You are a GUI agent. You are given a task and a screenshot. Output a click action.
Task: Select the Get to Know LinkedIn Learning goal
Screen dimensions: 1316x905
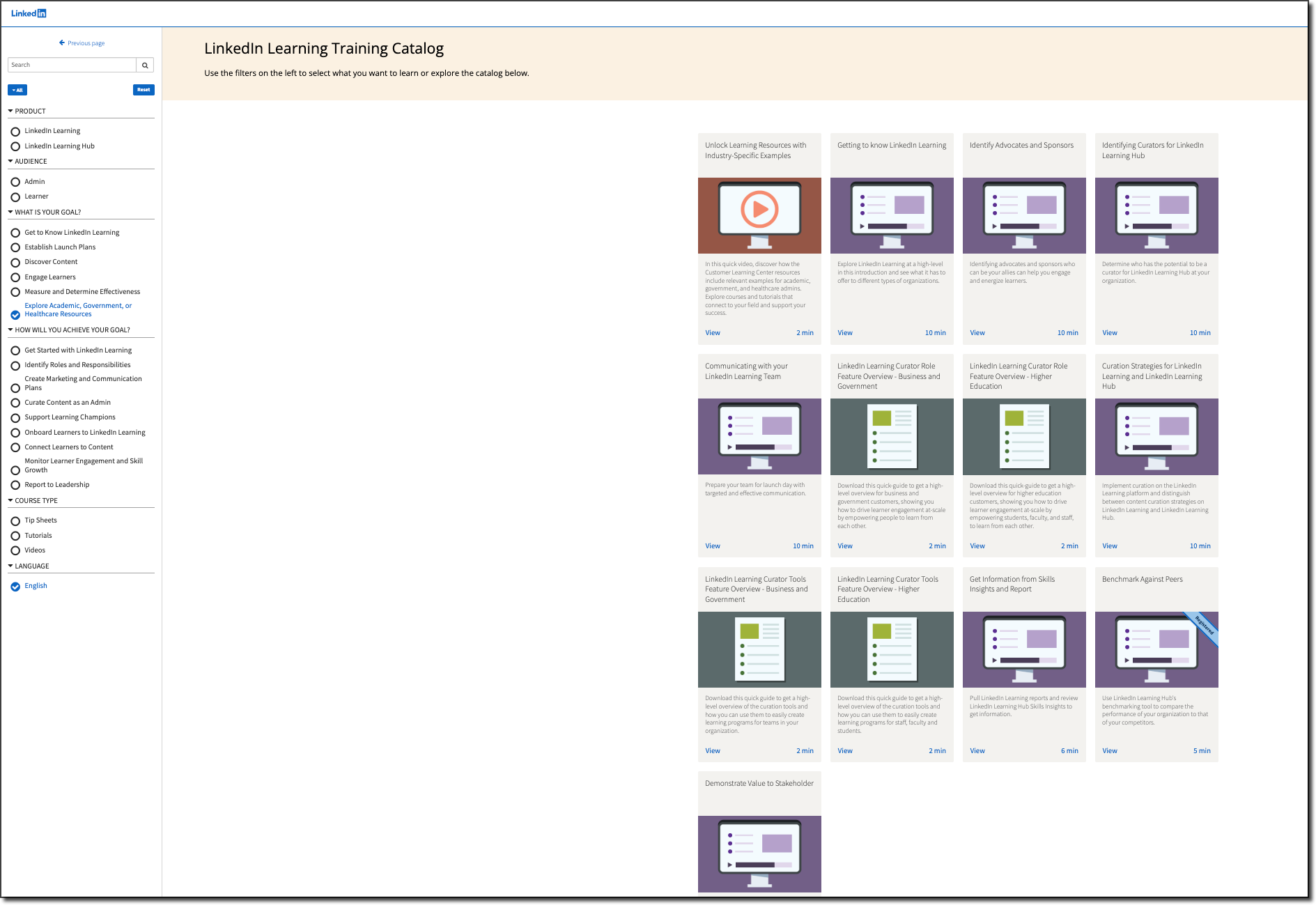tap(15, 233)
